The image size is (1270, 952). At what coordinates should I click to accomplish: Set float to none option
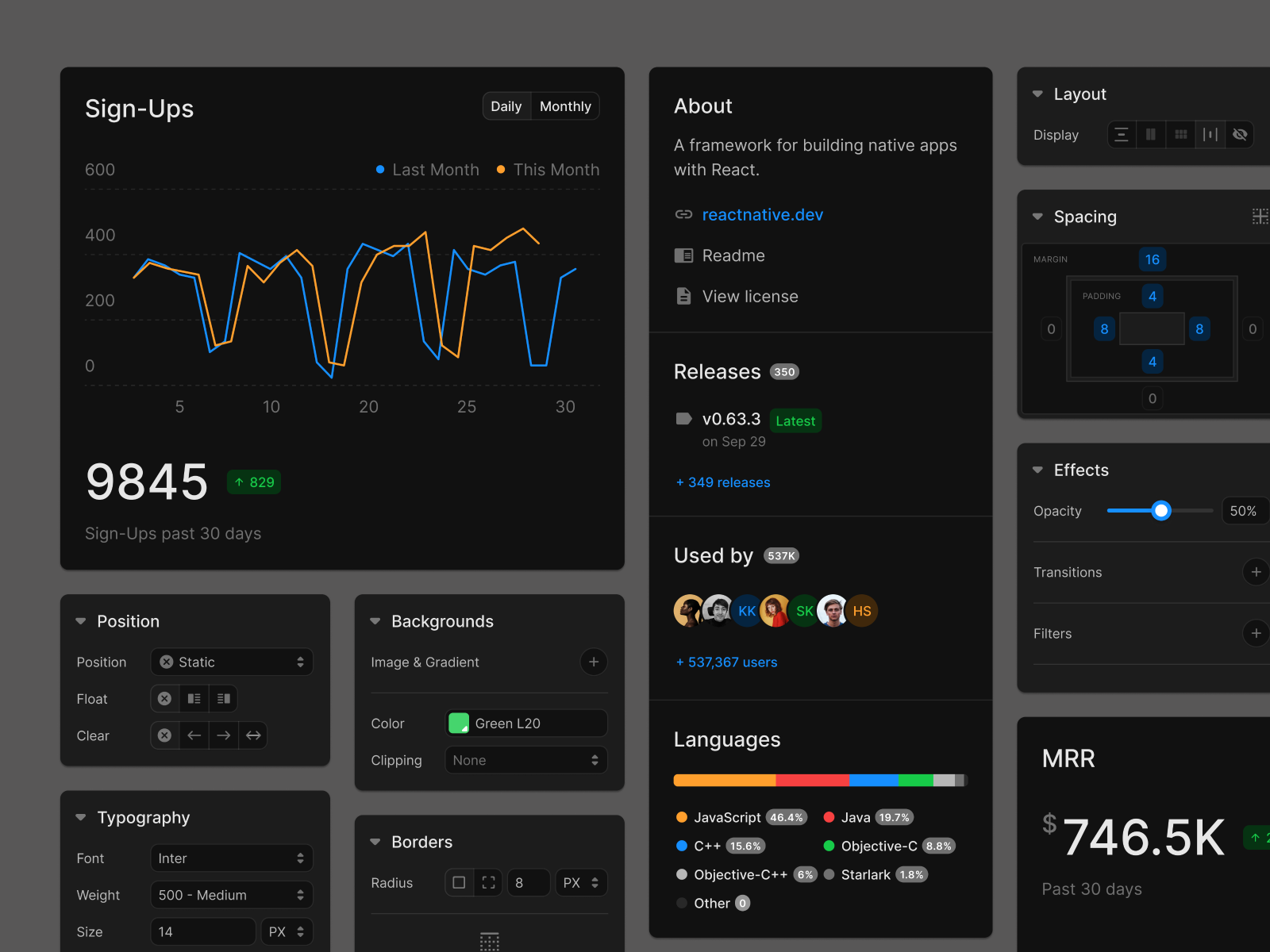point(164,699)
